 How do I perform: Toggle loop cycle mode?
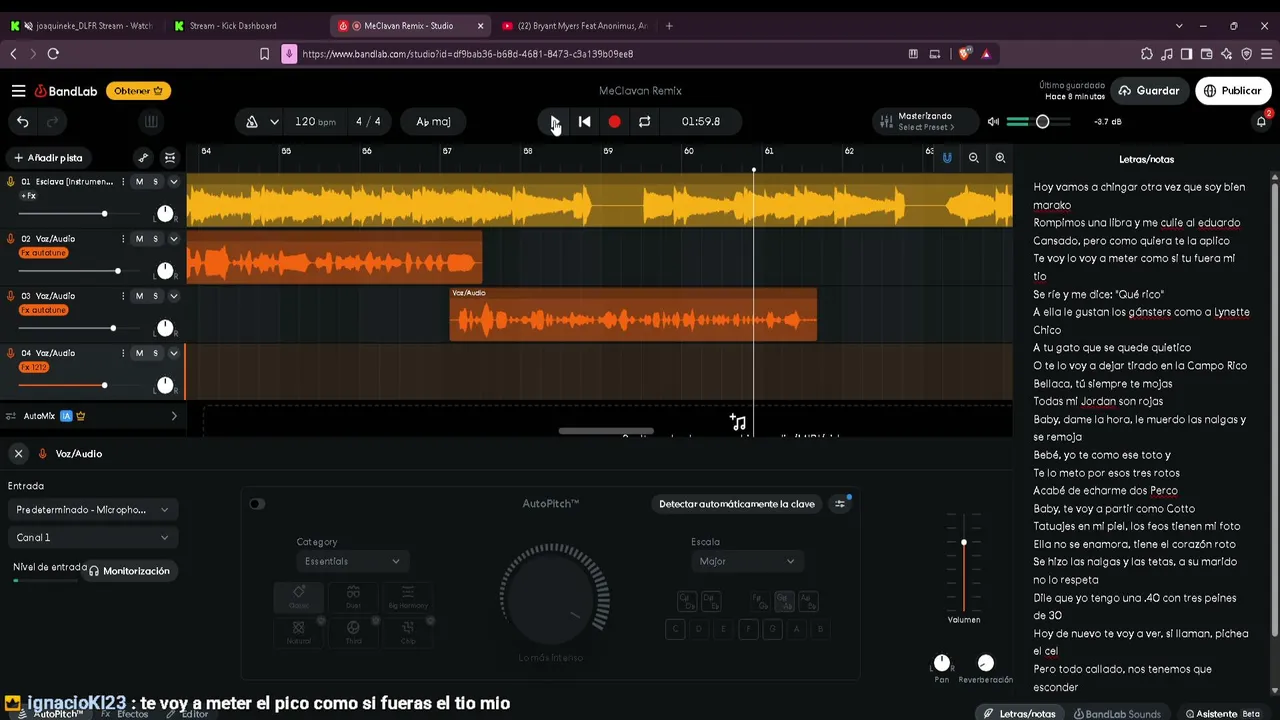(x=644, y=122)
